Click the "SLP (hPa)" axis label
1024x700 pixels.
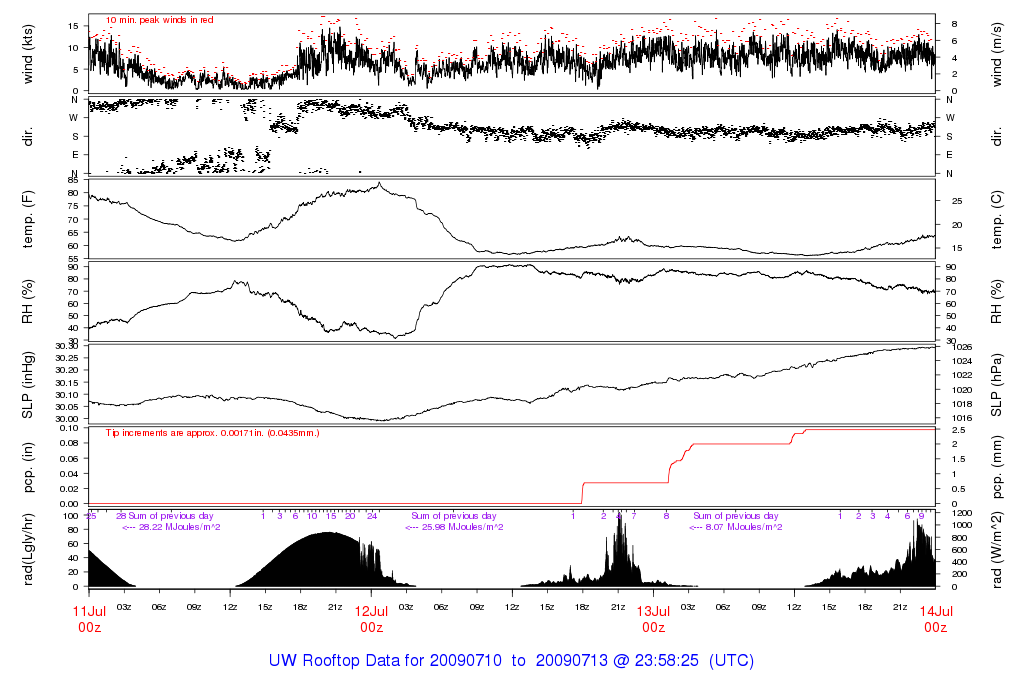(997, 385)
